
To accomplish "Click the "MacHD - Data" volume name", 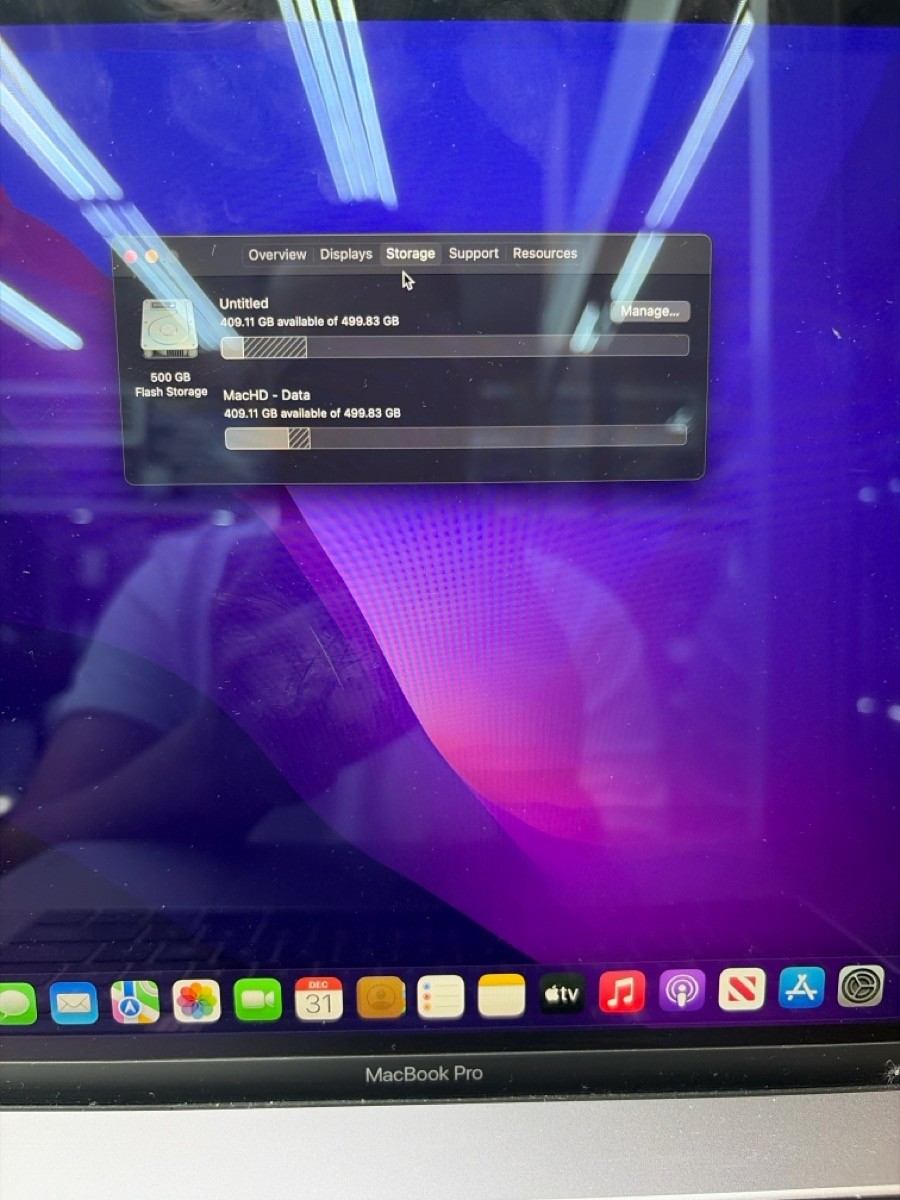I will coord(266,395).
